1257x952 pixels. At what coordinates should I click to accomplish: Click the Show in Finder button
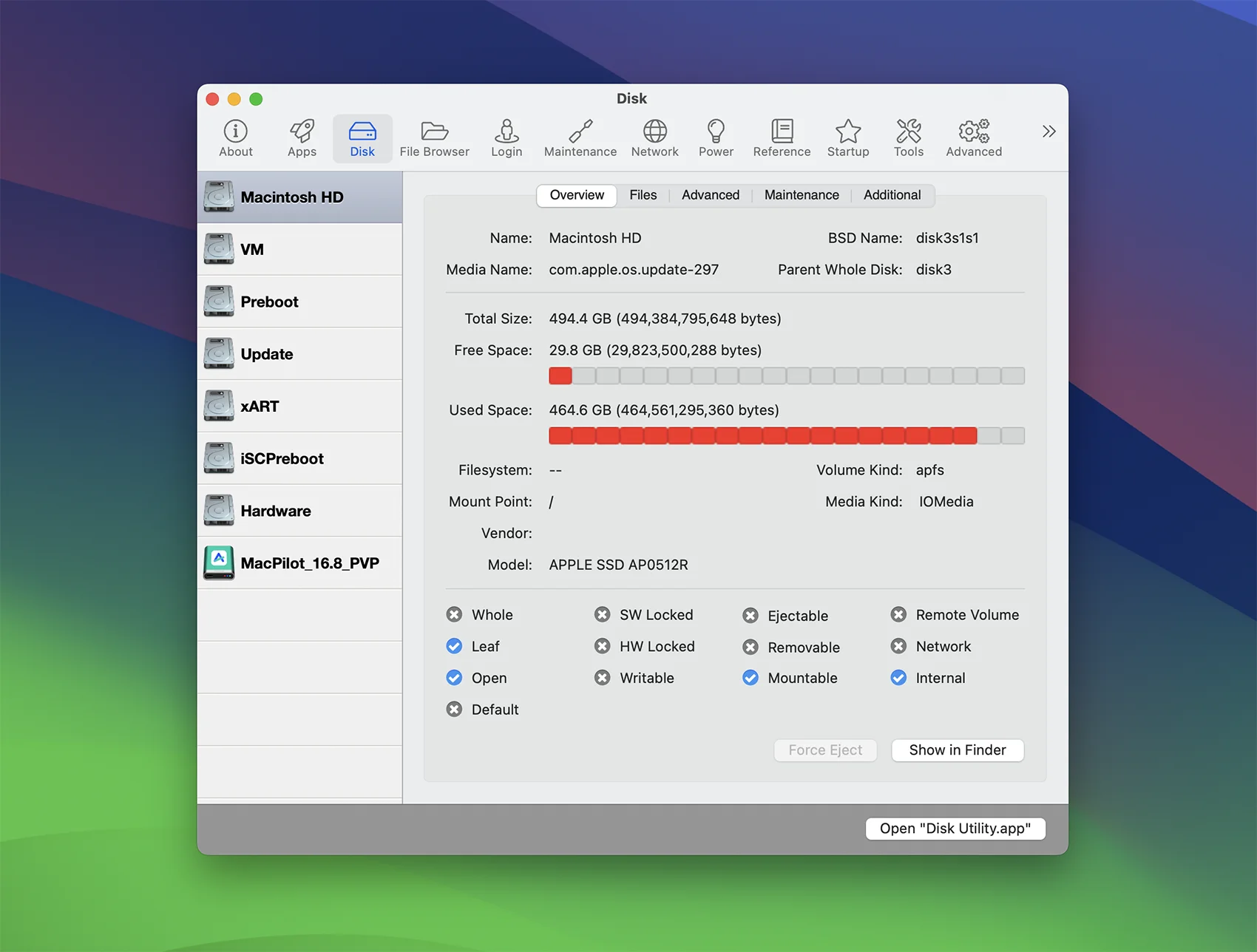click(958, 750)
